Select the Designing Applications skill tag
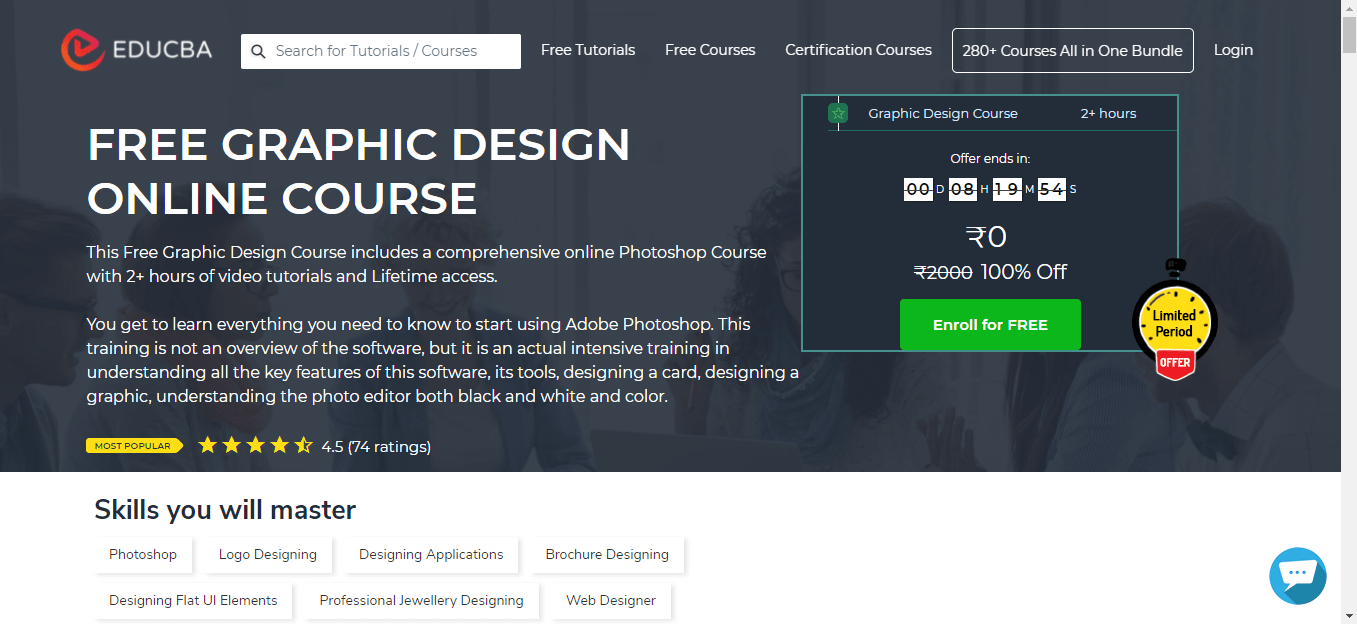1357x624 pixels. pos(431,555)
